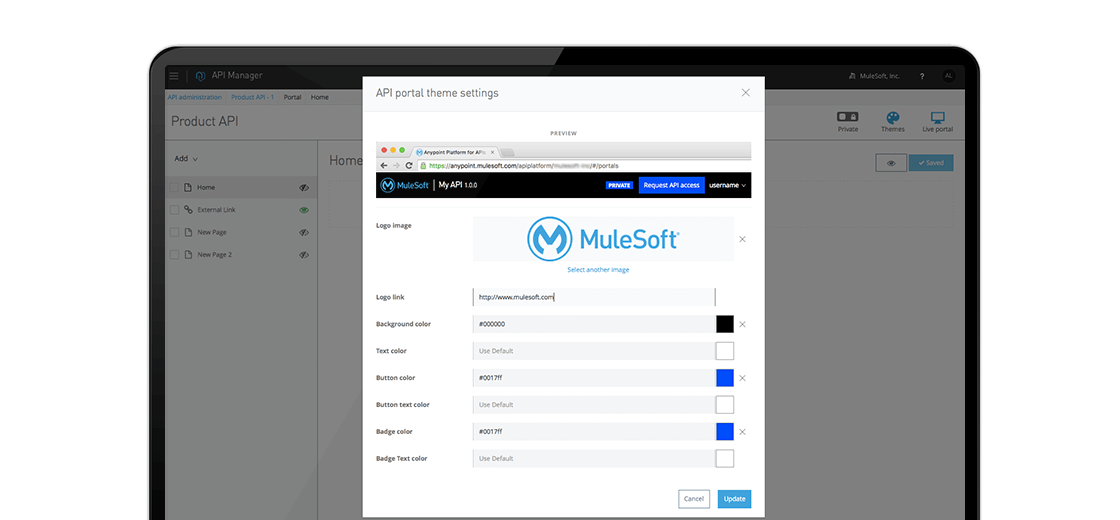Expand the Add dropdown

(186, 159)
